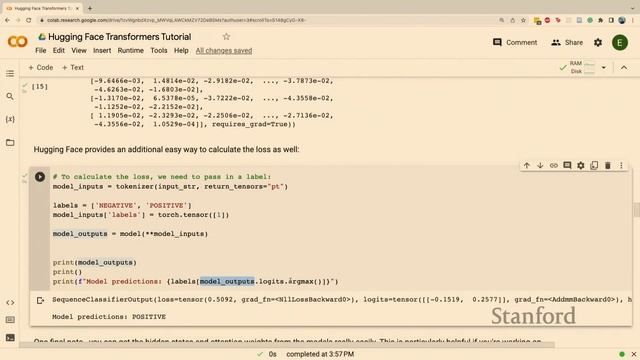This screenshot has height=360, width=640.
Task: Open the cell editor settings gear
Action: coord(580,165)
